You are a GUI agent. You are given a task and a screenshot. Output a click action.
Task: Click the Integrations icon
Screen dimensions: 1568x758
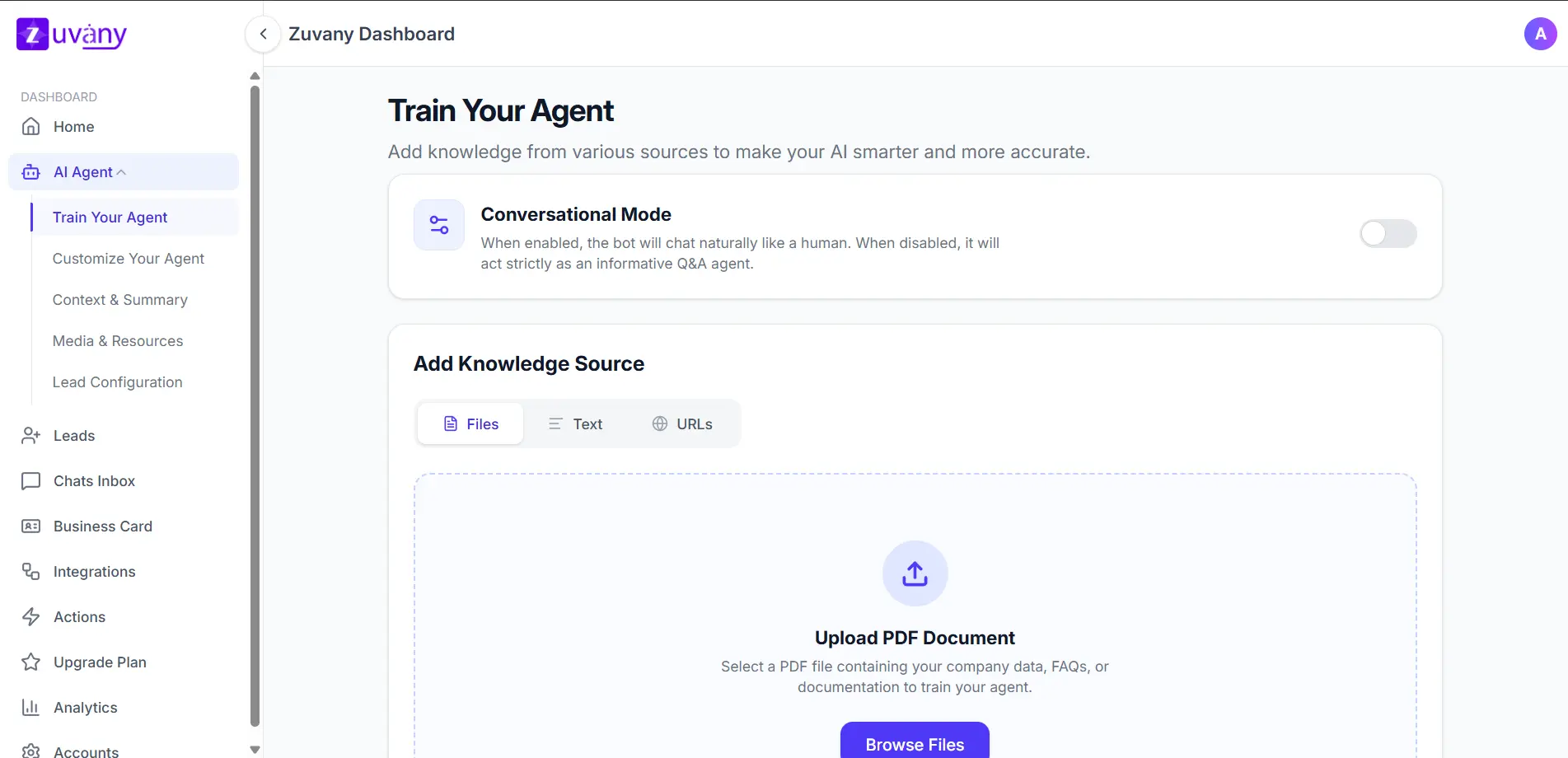pyautogui.click(x=30, y=572)
